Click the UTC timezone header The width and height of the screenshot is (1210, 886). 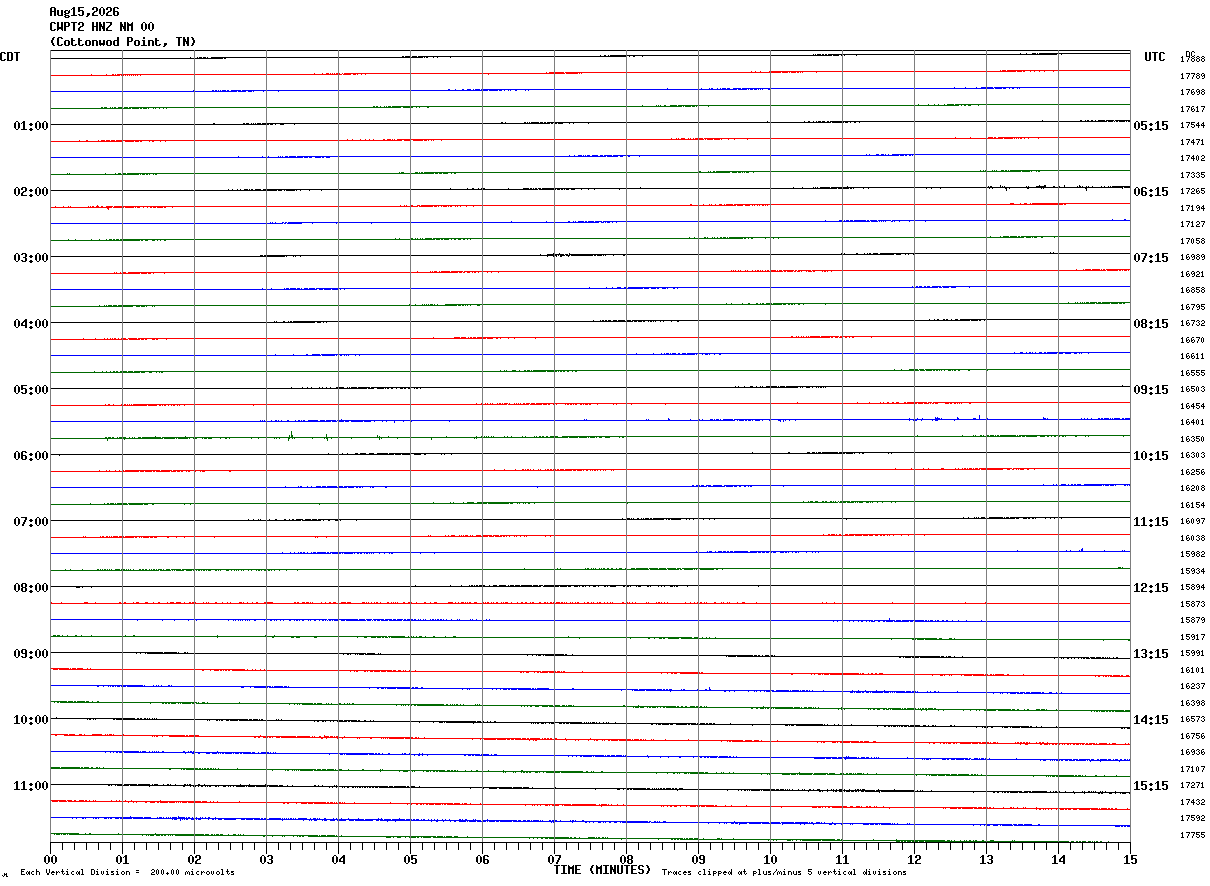click(1155, 57)
